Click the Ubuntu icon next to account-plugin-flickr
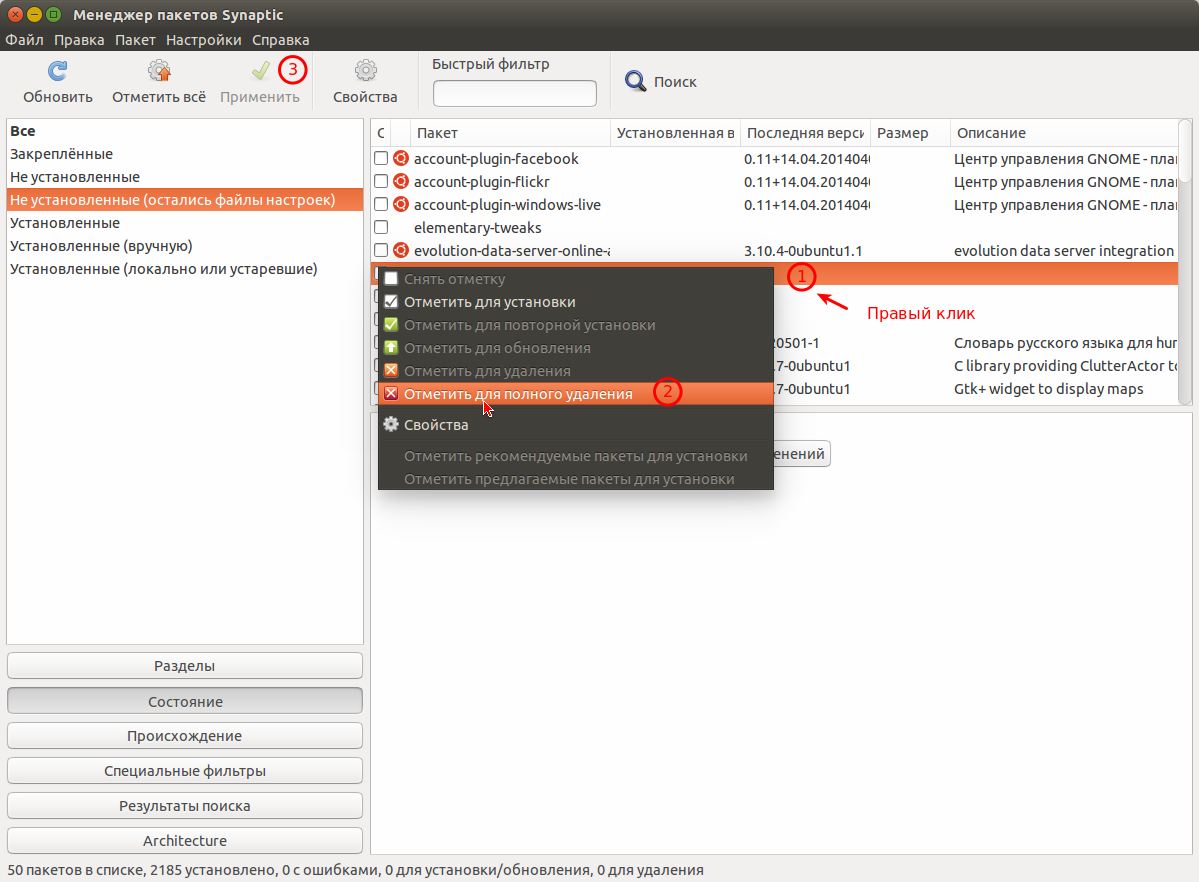1199x882 pixels. pyautogui.click(x=401, y=181)
